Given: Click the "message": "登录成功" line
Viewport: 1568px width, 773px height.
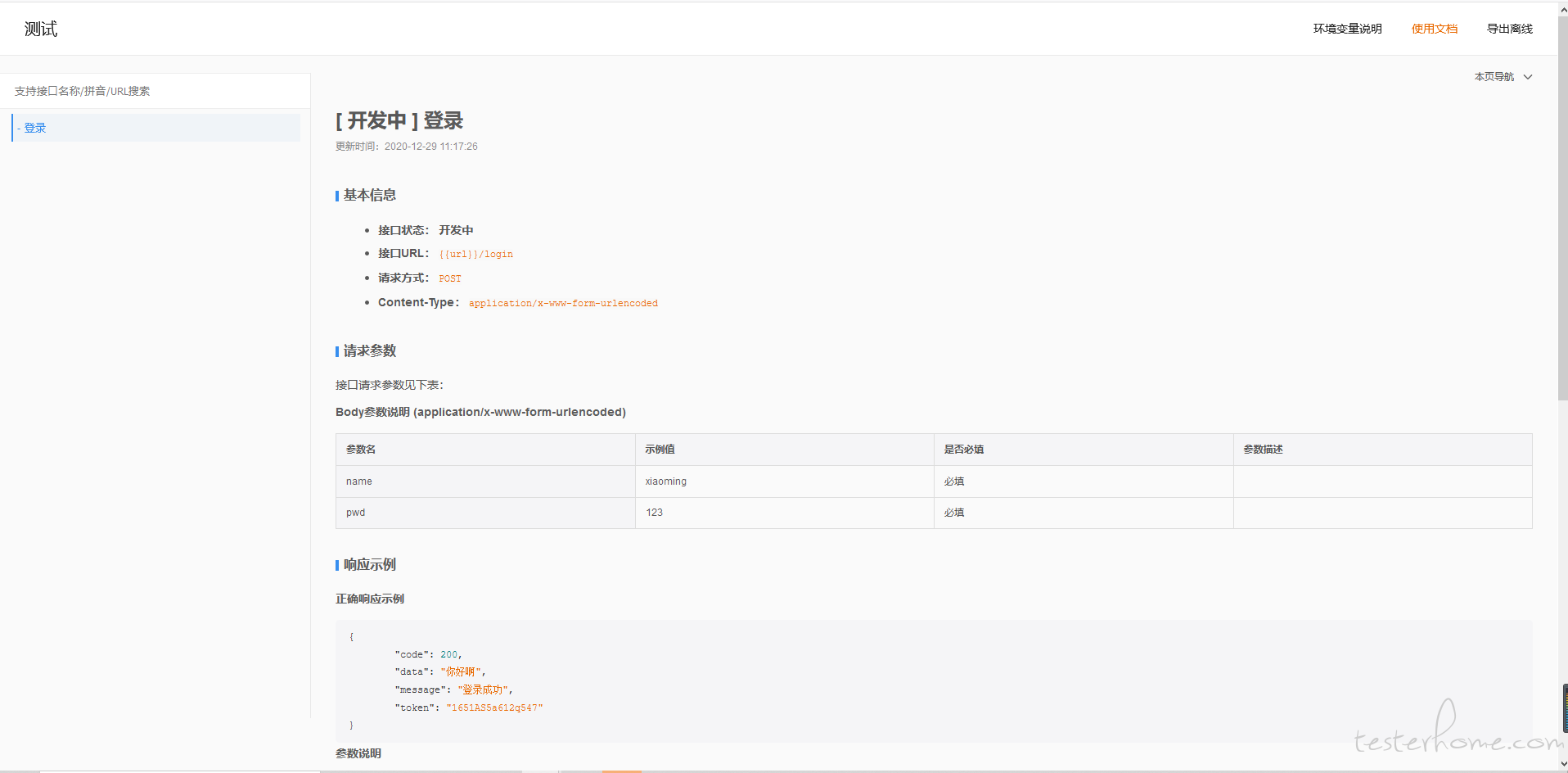Looking at the screenshot, I should pyautogui.click(x=453, y=689).
